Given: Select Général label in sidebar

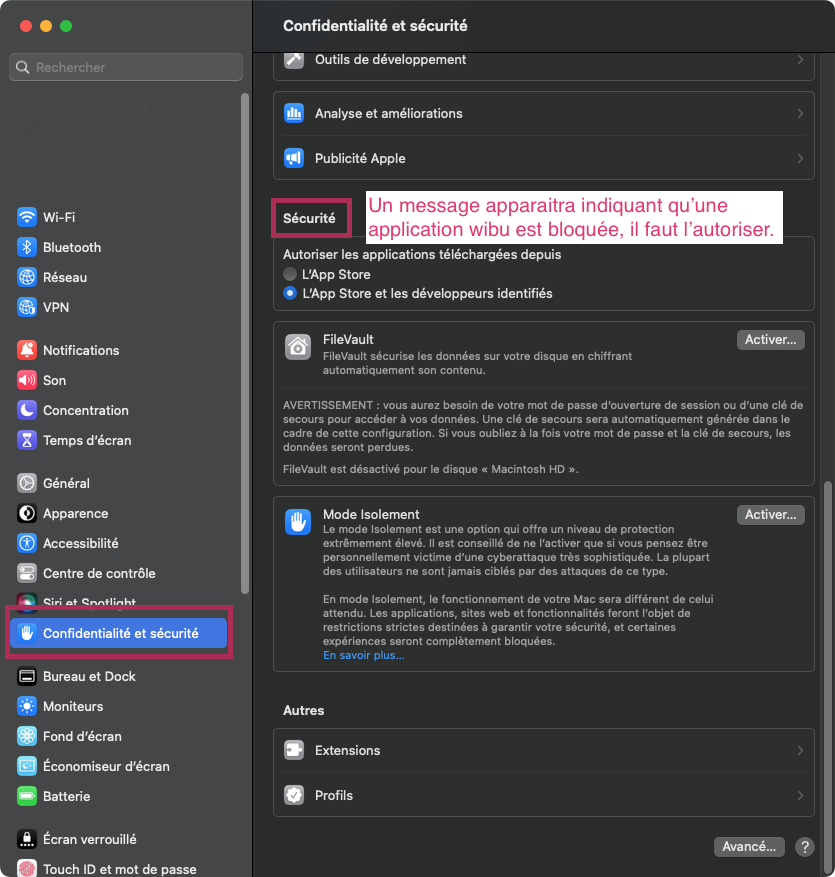Looking at the screenshot, I should pyautogui.click(x=66, y=483).
